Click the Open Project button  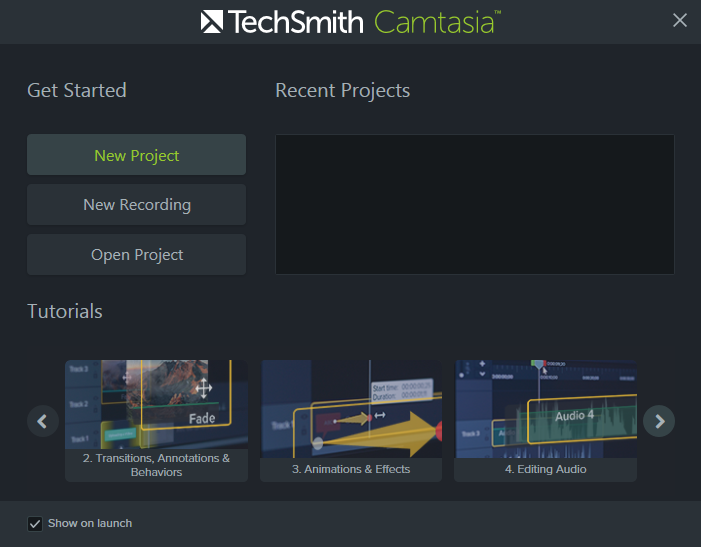point(136,254)
